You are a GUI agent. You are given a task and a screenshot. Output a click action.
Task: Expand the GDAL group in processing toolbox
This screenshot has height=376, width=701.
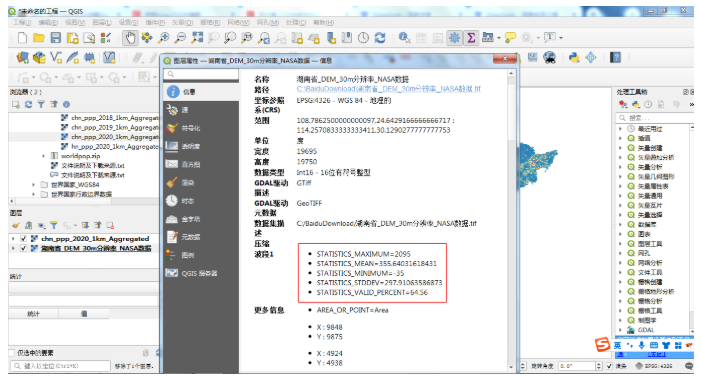tap(620, 330)
